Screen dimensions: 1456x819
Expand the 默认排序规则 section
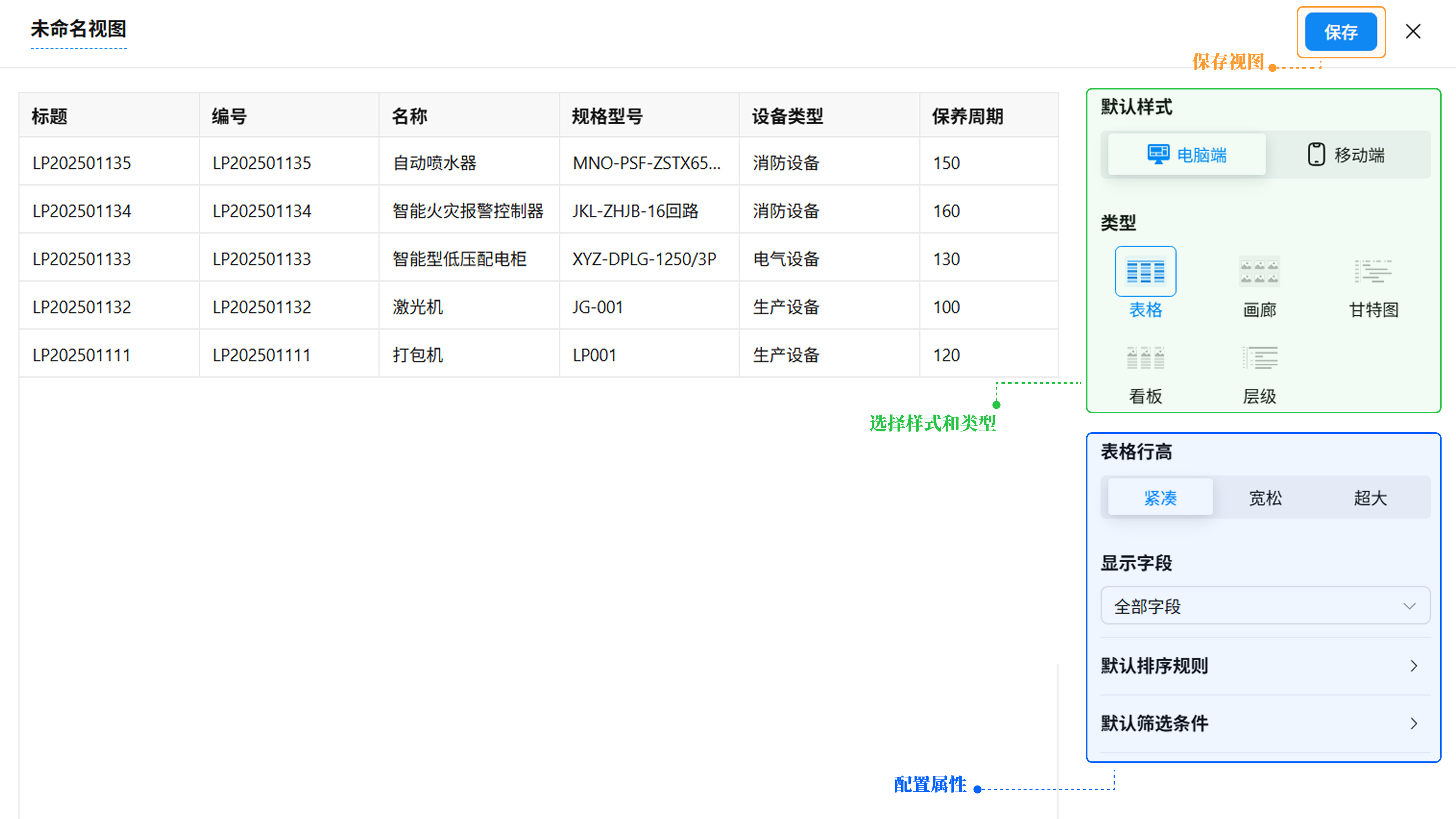point(1265,666)
